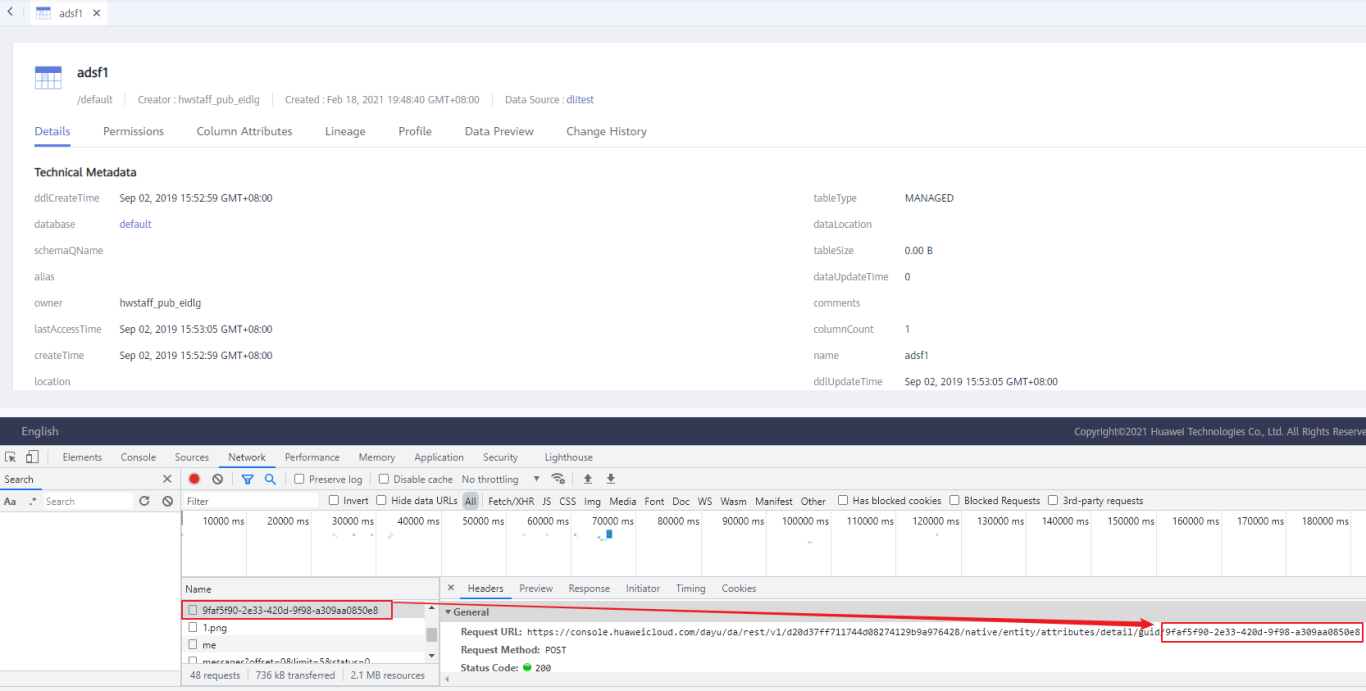Import HAR file with upload arrow
The height and width of the screenshot is (691, 1366).
(588, 479)
